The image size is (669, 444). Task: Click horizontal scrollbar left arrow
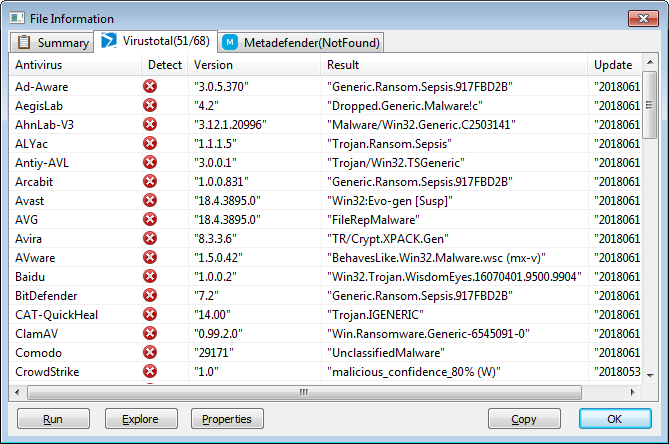[x=17, y=392]
